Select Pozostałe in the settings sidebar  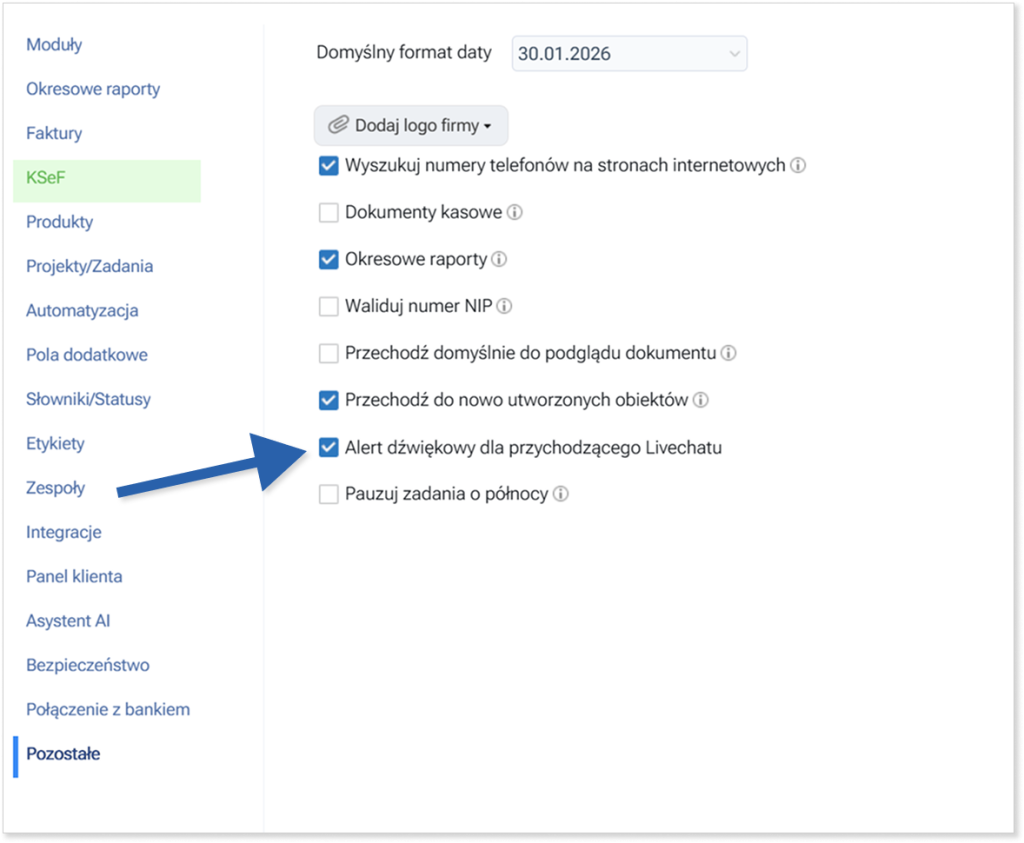click(x=63, y=754)
